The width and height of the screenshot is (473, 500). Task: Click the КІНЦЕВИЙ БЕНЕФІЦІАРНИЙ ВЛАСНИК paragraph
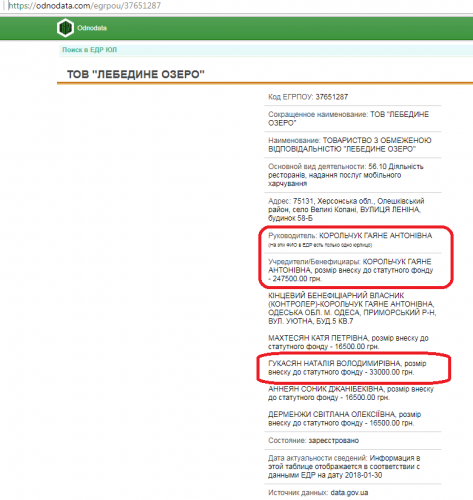pos(352,308)
